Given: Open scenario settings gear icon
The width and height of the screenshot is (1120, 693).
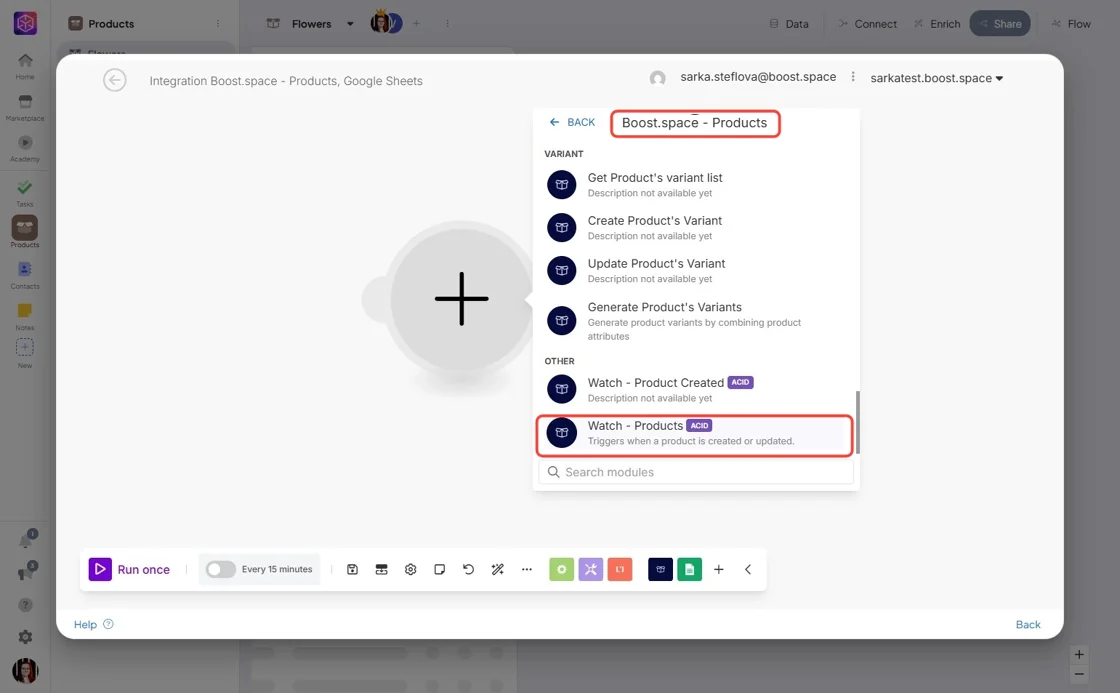Looking at the screenshot, I should coord(410,569).
